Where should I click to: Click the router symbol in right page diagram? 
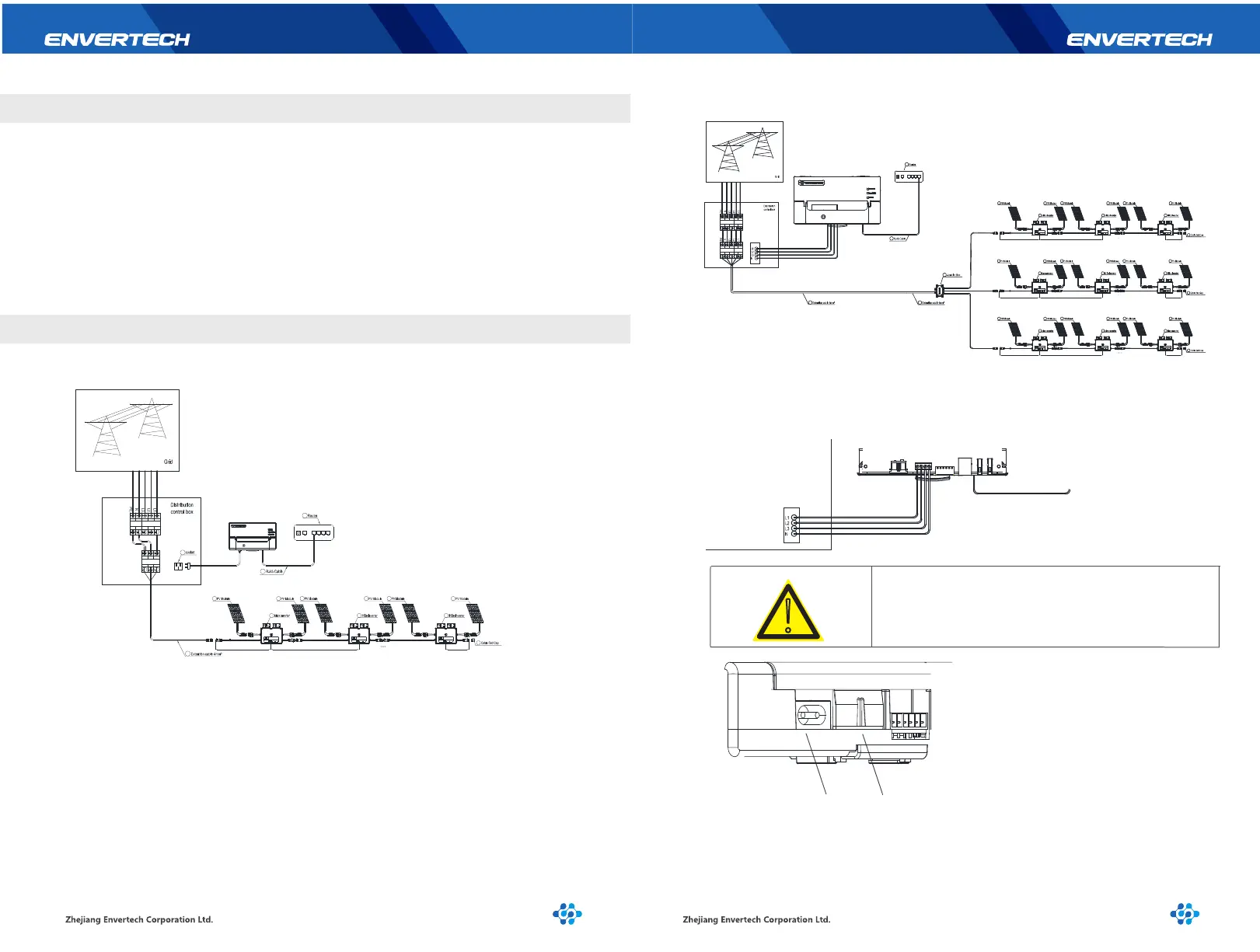tap(909, 176)
